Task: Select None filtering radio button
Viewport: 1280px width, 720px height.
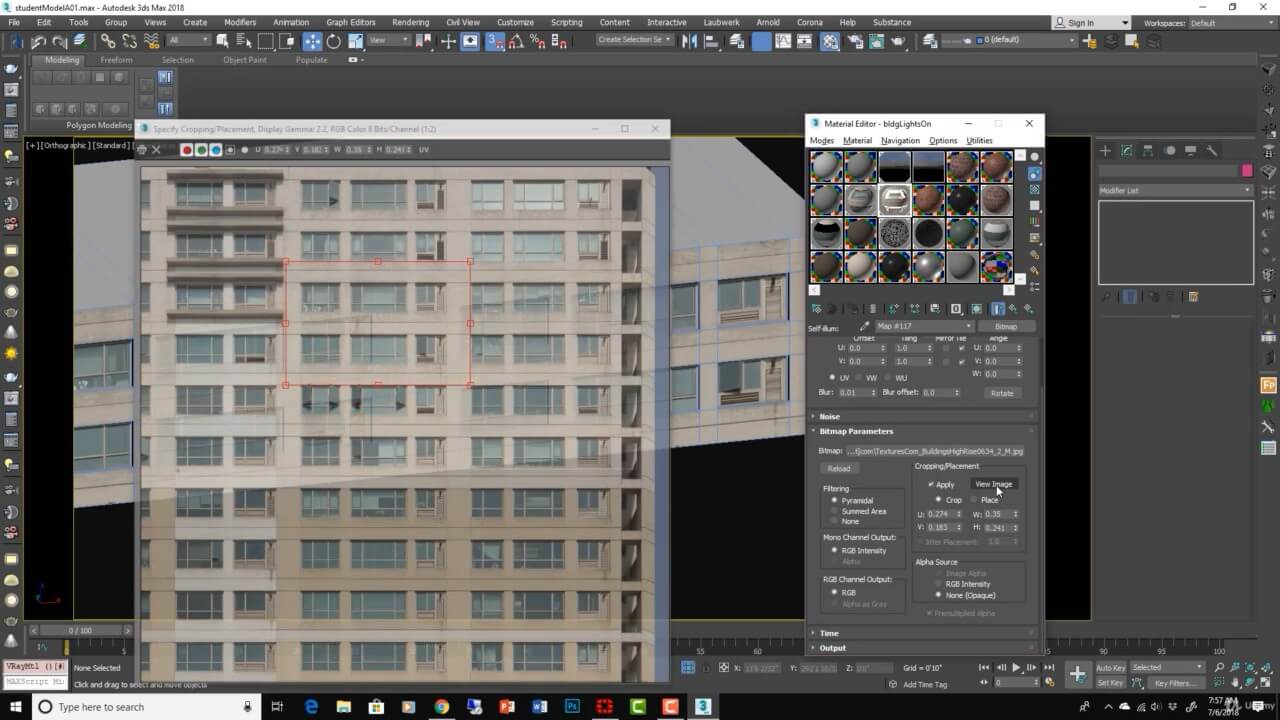Action: pyautogui.click(x=834, y=521)
